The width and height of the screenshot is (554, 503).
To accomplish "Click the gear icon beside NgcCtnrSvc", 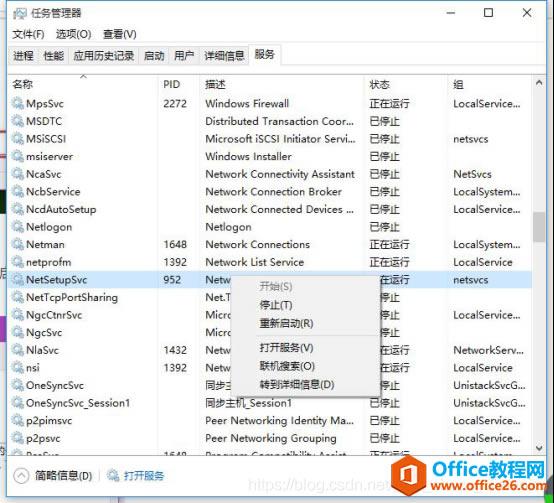I will click(17, 315).
